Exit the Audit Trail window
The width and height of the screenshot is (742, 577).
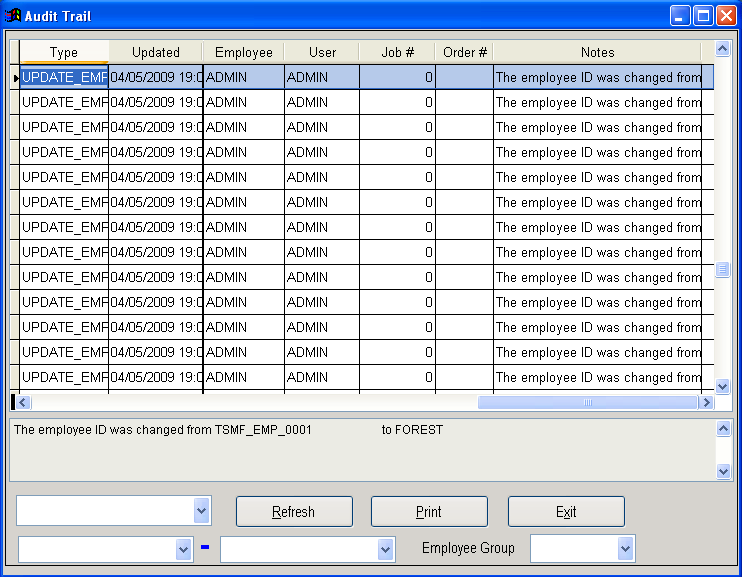coord(566,512)
